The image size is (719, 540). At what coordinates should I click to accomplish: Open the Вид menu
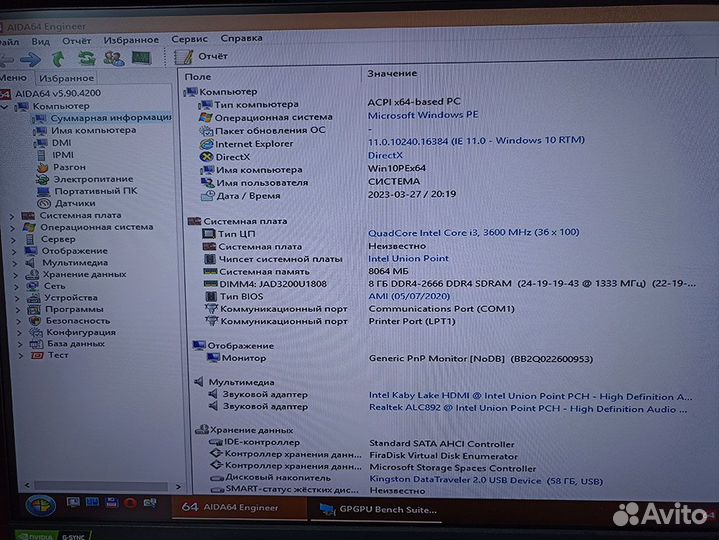tap(40, 41)
